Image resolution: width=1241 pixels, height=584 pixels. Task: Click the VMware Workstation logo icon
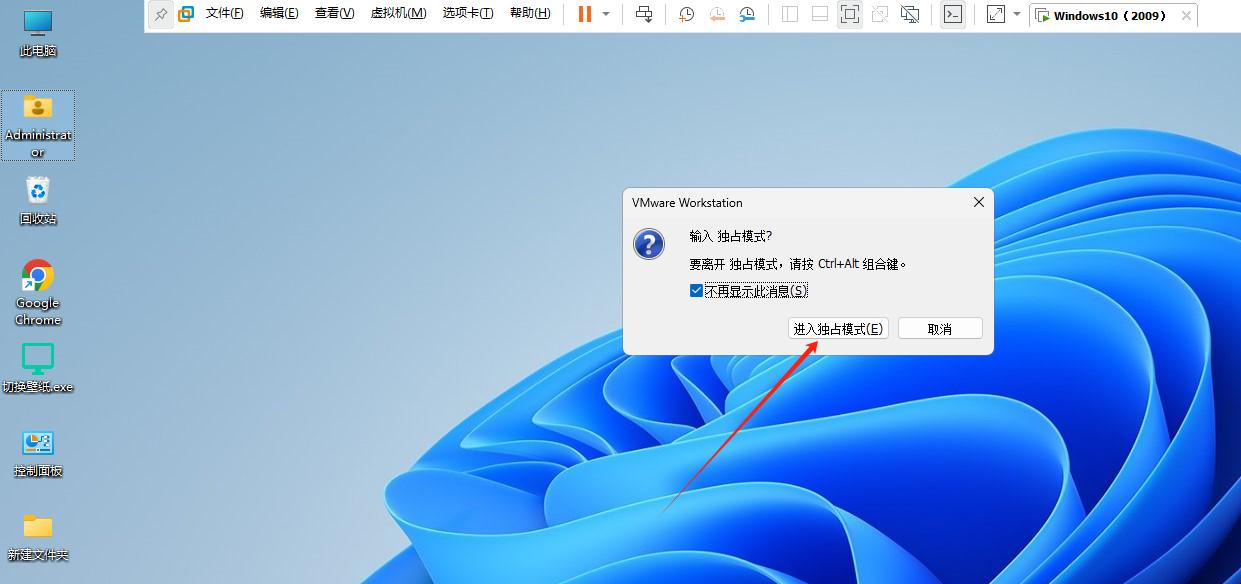coord(186,14)
